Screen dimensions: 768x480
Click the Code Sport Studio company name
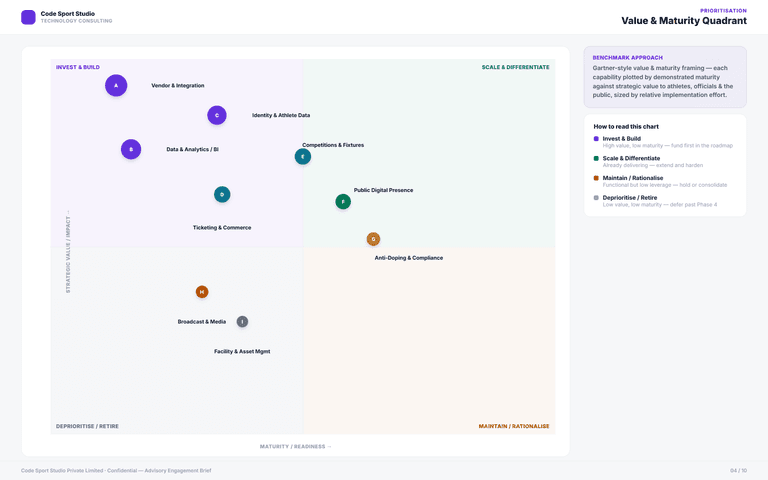[68, 14]
